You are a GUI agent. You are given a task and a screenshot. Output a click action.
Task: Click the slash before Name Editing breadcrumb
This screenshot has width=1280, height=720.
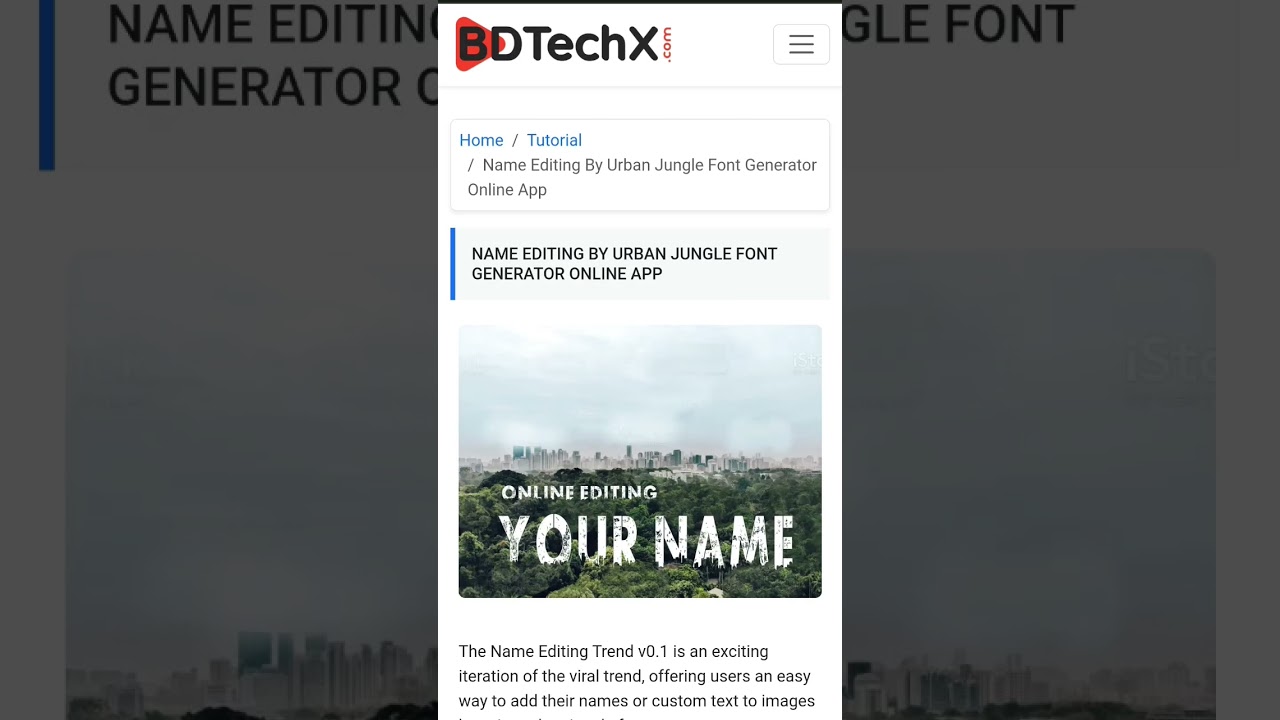[x=471, y=165]
